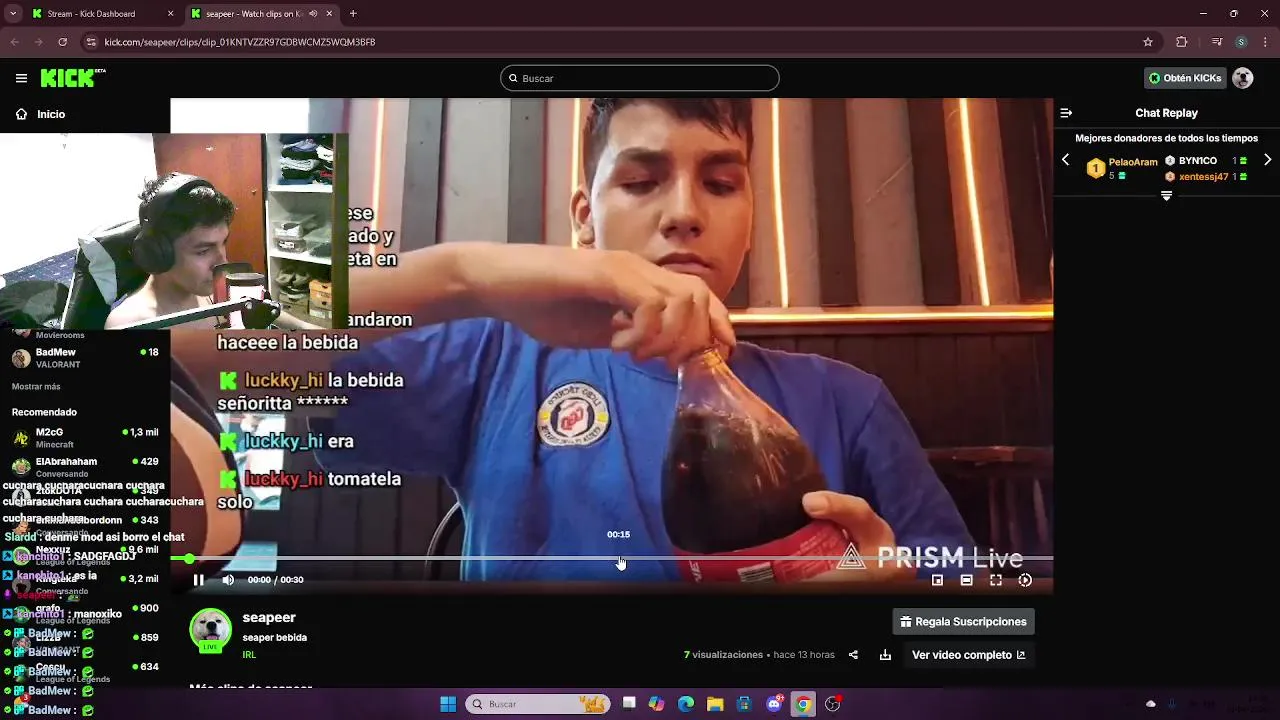Enter fullscreen video mode

[996, 580]
